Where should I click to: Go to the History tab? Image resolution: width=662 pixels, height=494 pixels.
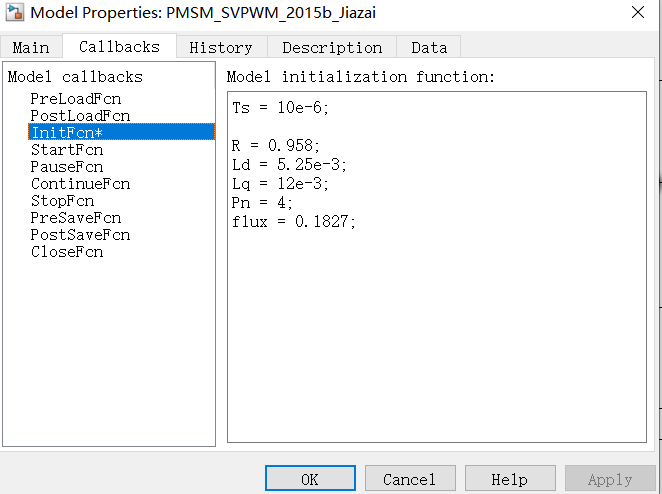click(220, 47)
